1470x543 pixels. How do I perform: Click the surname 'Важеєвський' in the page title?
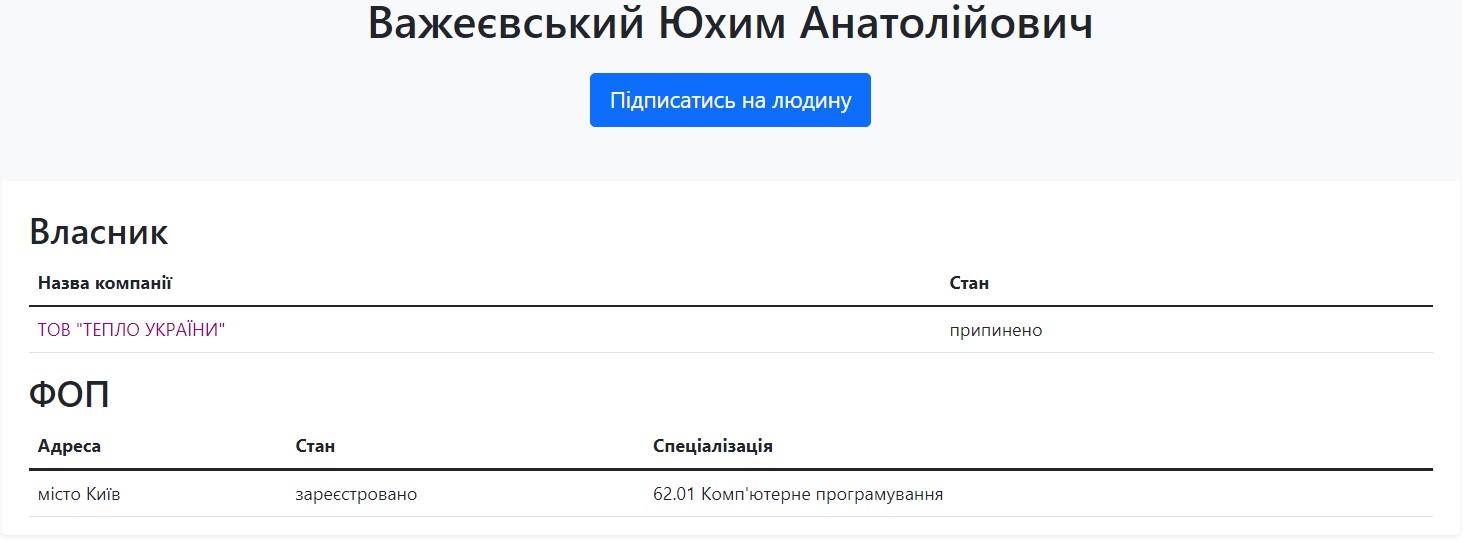tap(506, 24)
